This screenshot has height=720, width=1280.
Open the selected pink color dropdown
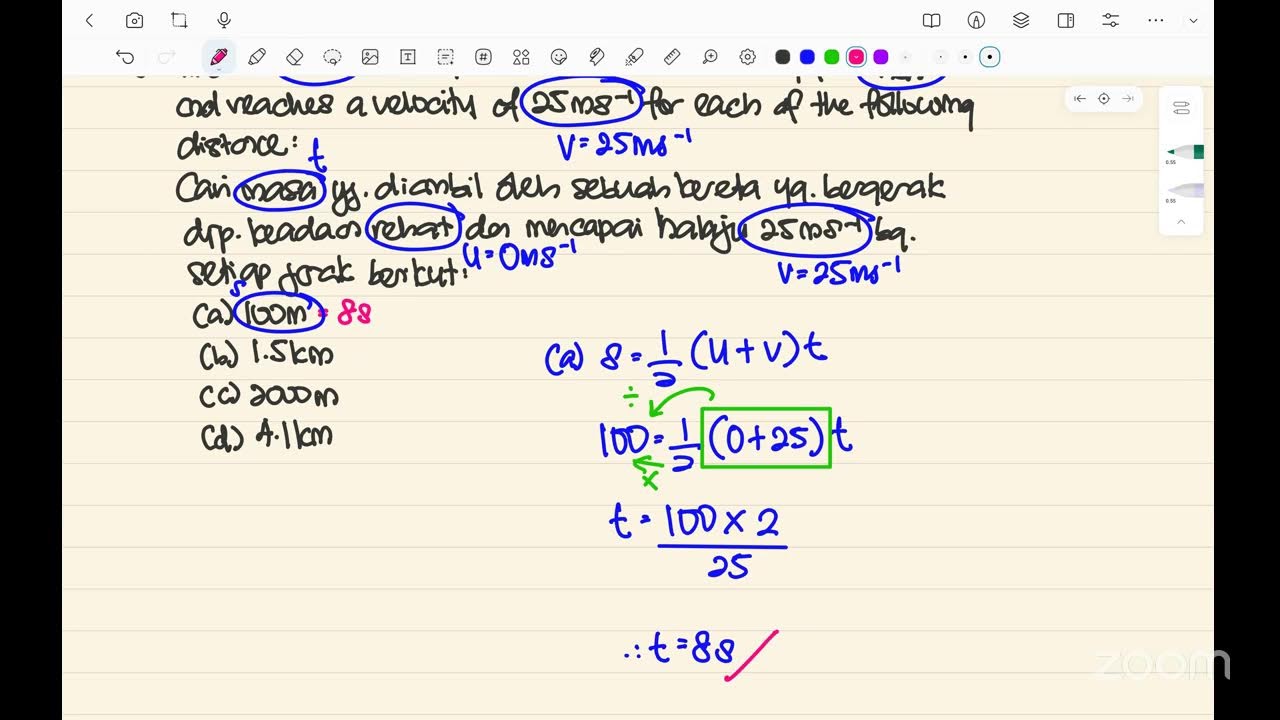[x=856, y=57]
